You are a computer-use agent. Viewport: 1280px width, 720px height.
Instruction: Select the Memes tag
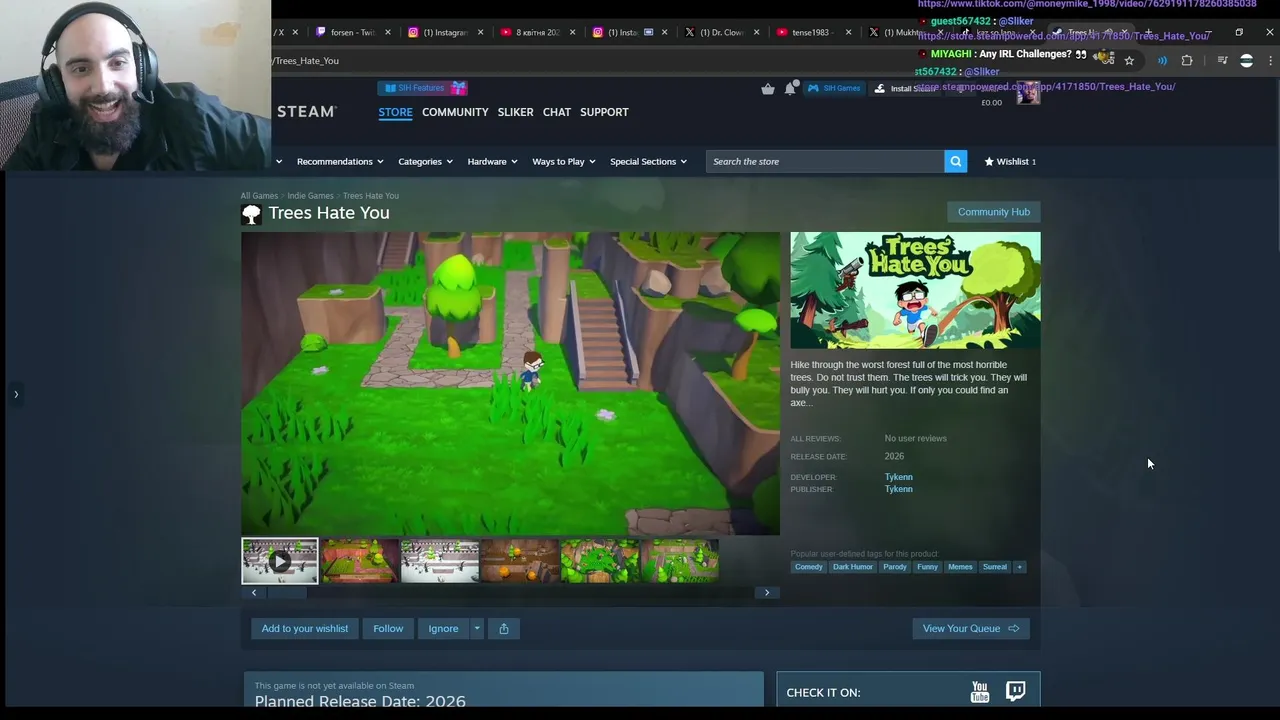[960, 567]
